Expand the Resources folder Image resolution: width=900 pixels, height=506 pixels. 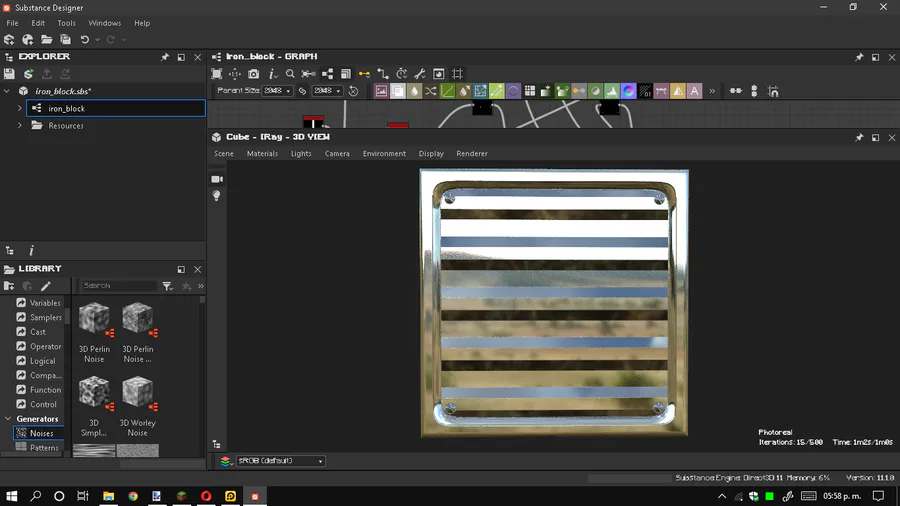(20, 126)
